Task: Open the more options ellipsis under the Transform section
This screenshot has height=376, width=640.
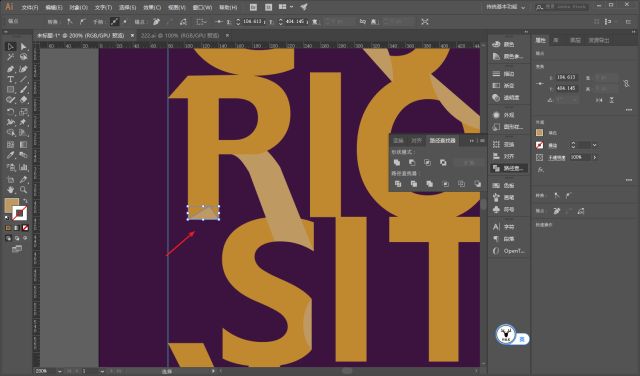Action: click(629, 110)
